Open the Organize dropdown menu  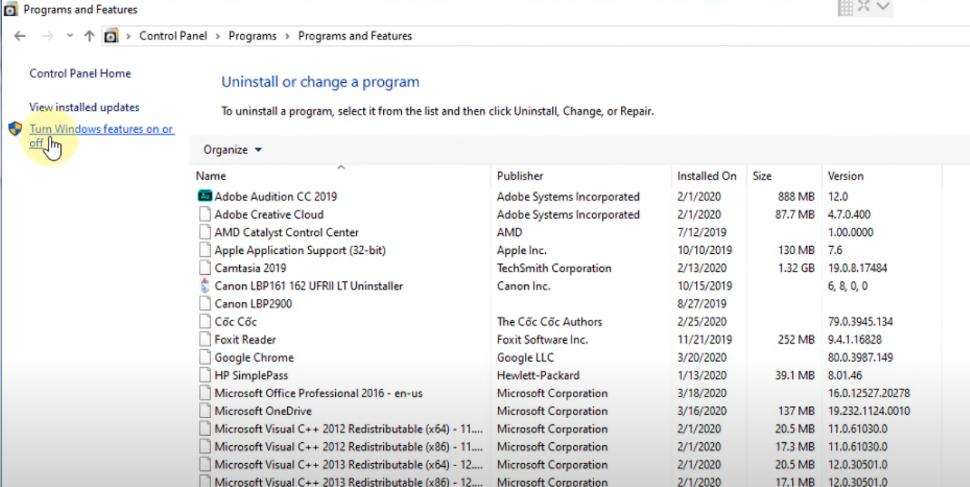coord(233,150)
